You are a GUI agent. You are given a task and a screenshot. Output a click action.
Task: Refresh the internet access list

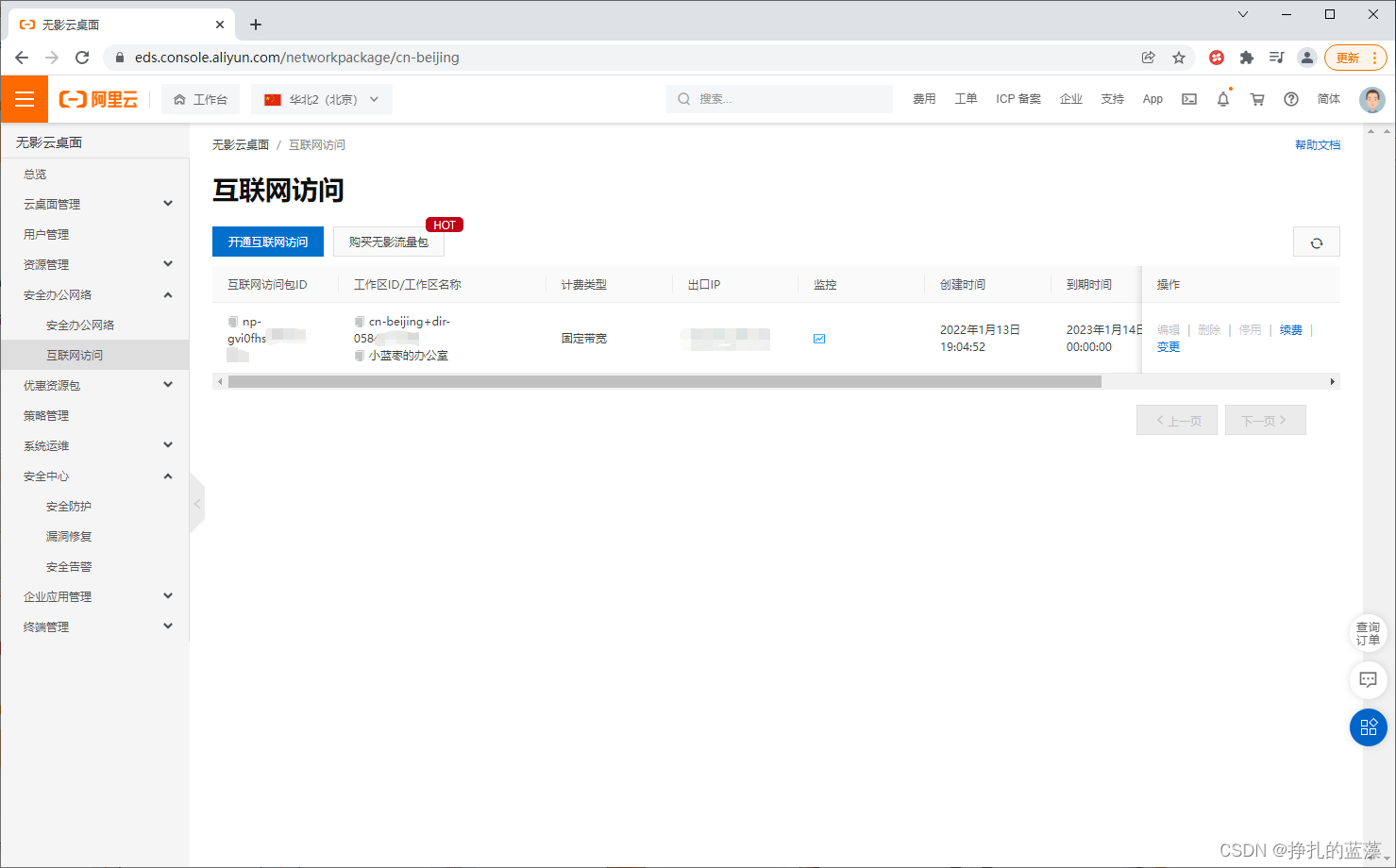pyautogui.click(x=1316, y=242)
